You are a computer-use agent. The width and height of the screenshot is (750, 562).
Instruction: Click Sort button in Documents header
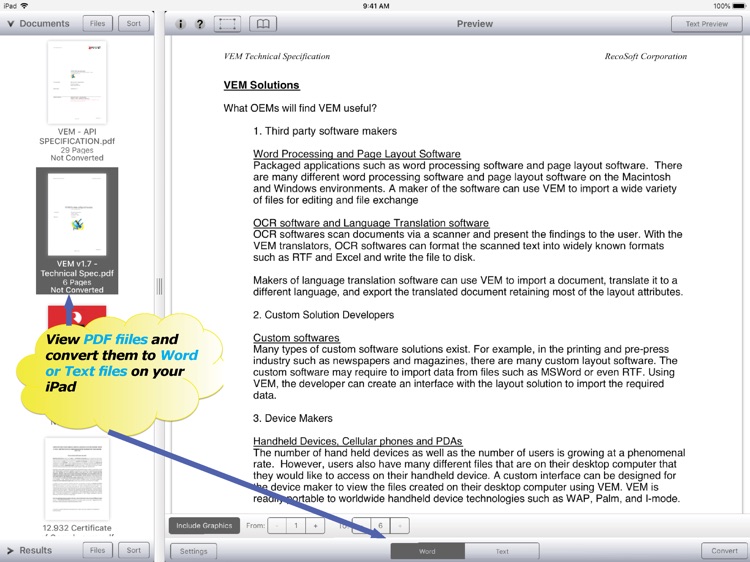(x=134, y=23)
